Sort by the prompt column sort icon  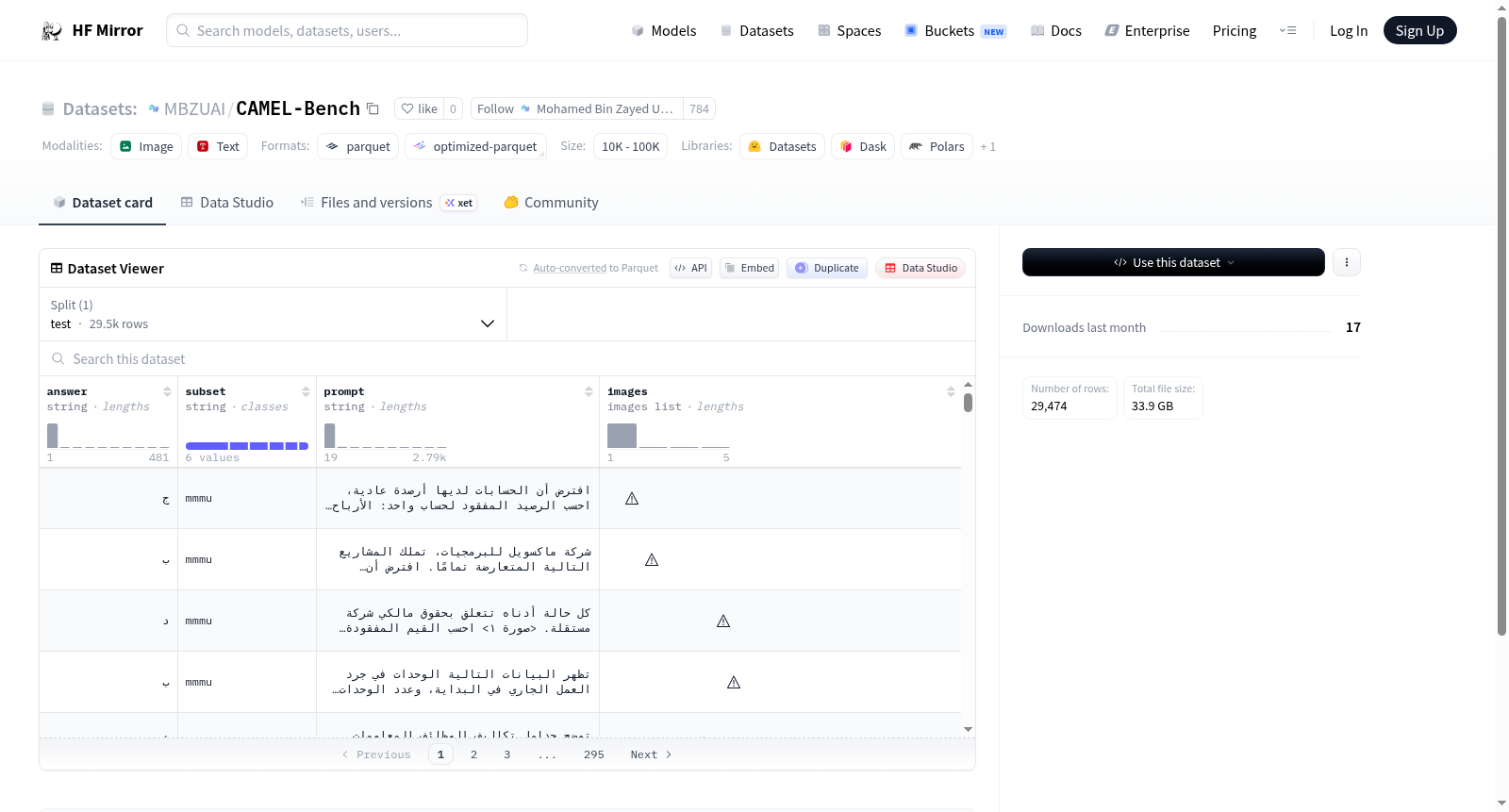coord(589,391)
